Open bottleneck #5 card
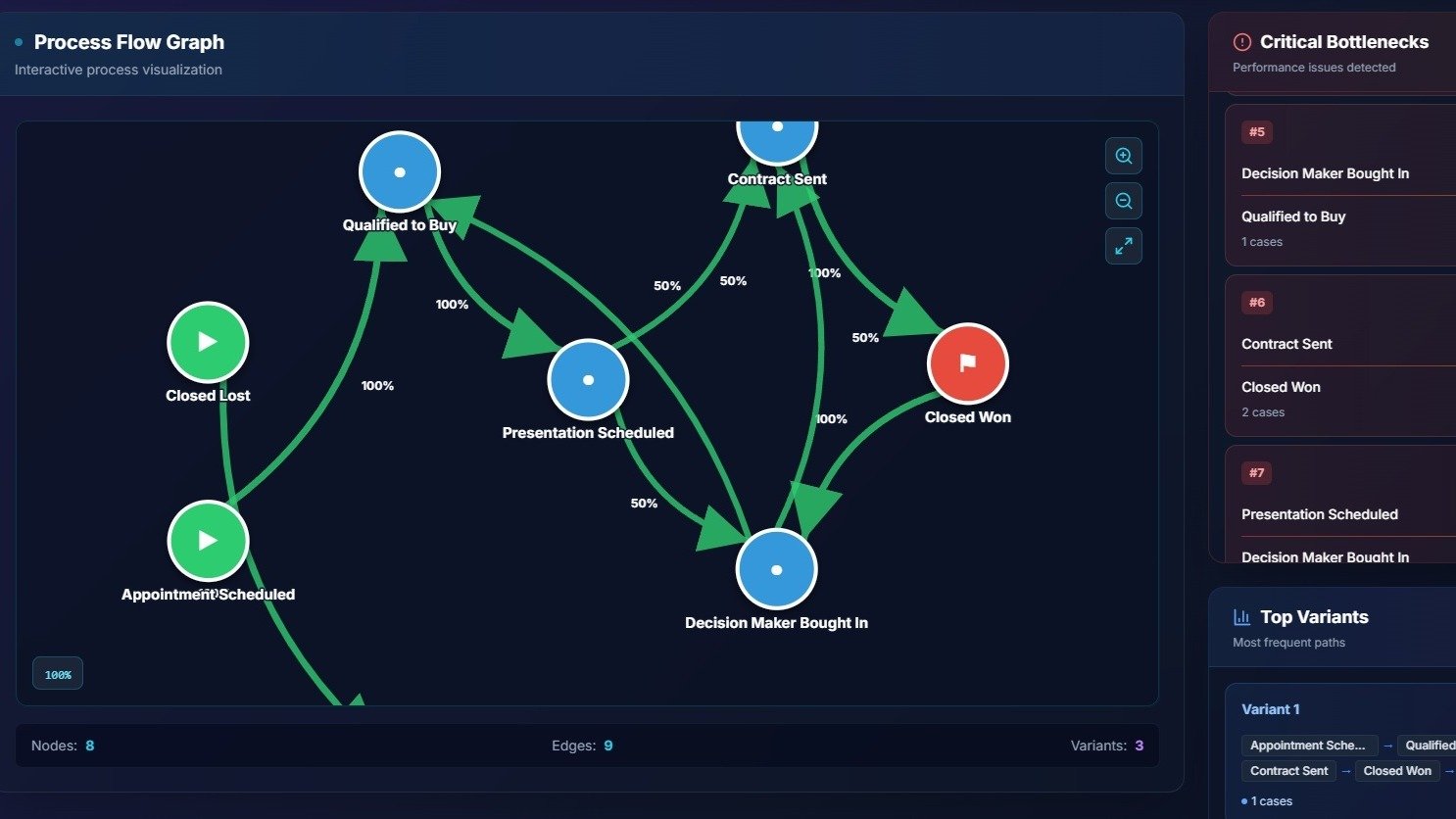Viewport: 1456px width, 819px height. pyautogui.click(x=1340, y=186)
